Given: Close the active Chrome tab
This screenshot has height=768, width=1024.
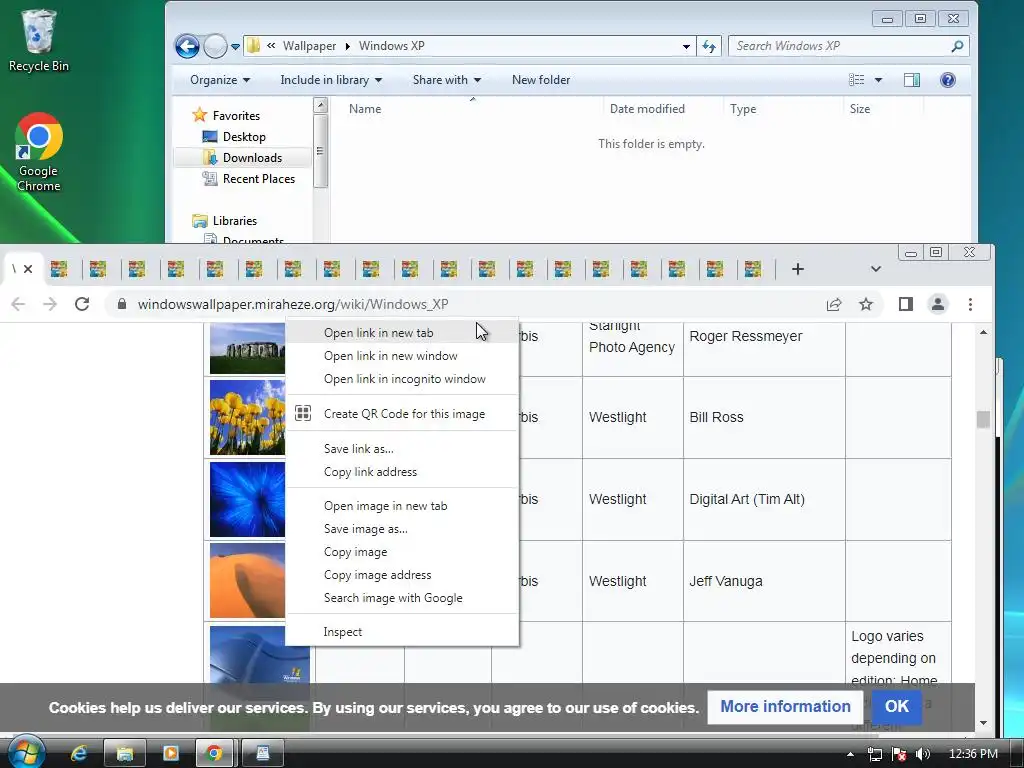Looking at the screenshot, I should (x=28, y=268).
